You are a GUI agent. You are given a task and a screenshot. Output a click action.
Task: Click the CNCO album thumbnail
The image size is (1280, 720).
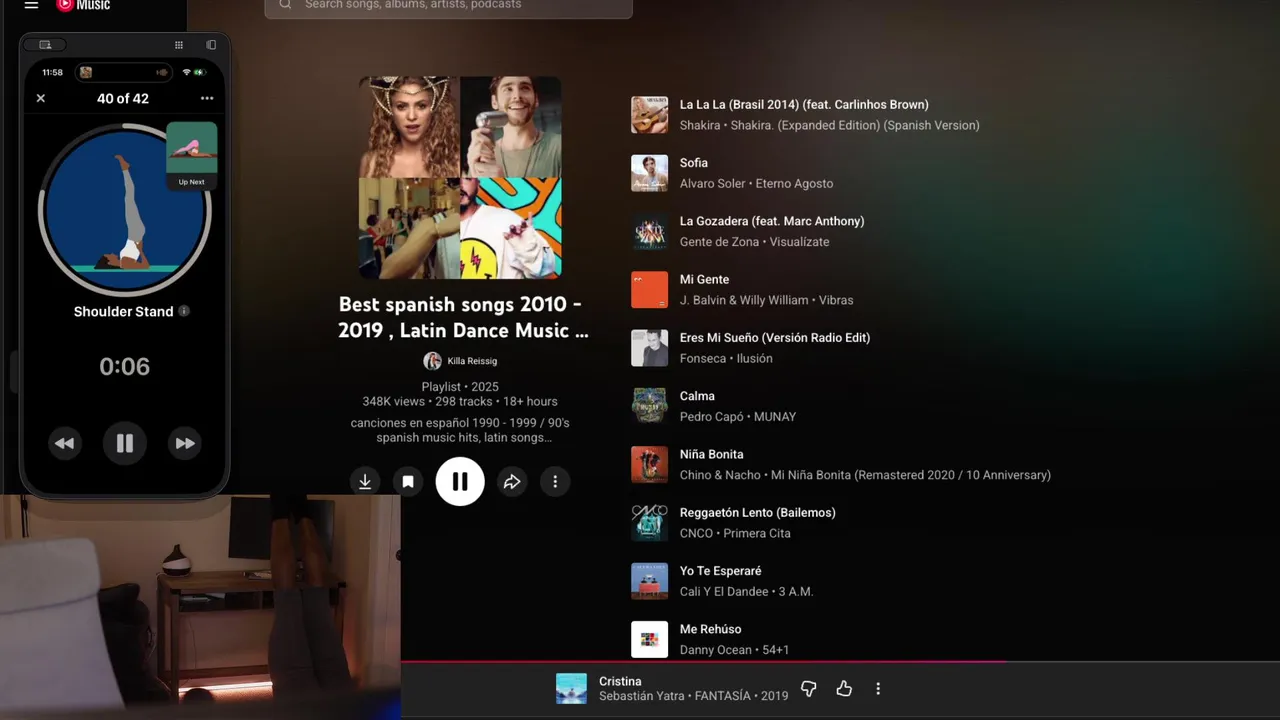649,523
